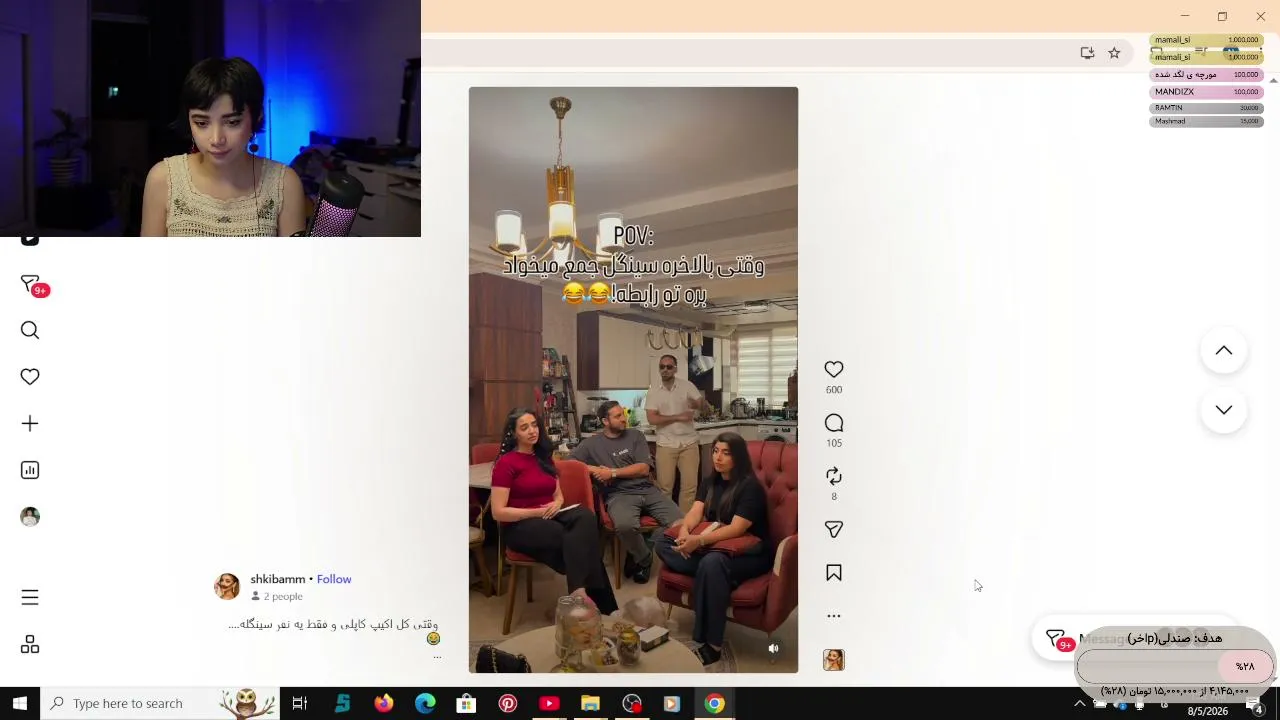Show hidden system tray icons
1280x720 pixels.
point(1079,704)
